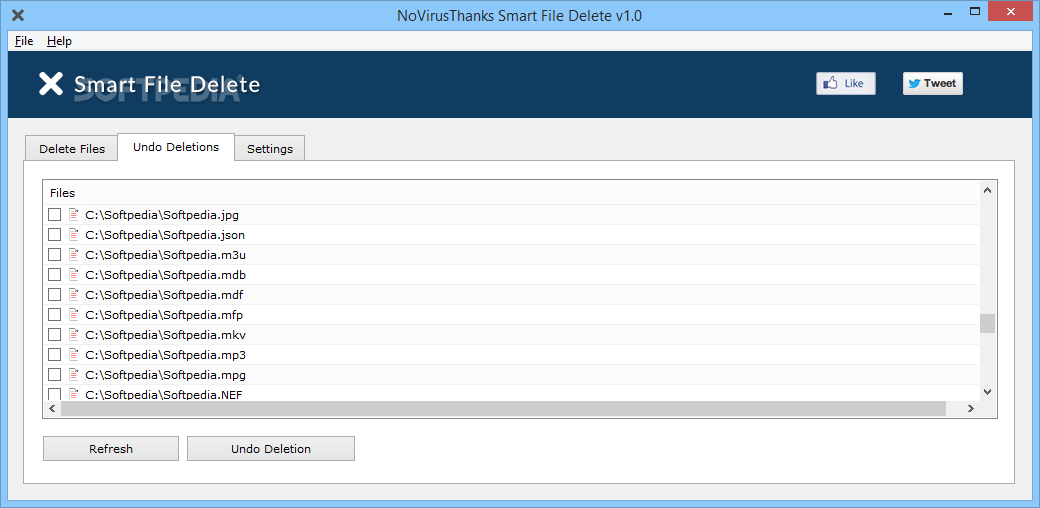This screenshot has height=508, width=1040.
Task: Close the Smart File Delete window
Action: pyautogui.click(x=1011, y=12)
